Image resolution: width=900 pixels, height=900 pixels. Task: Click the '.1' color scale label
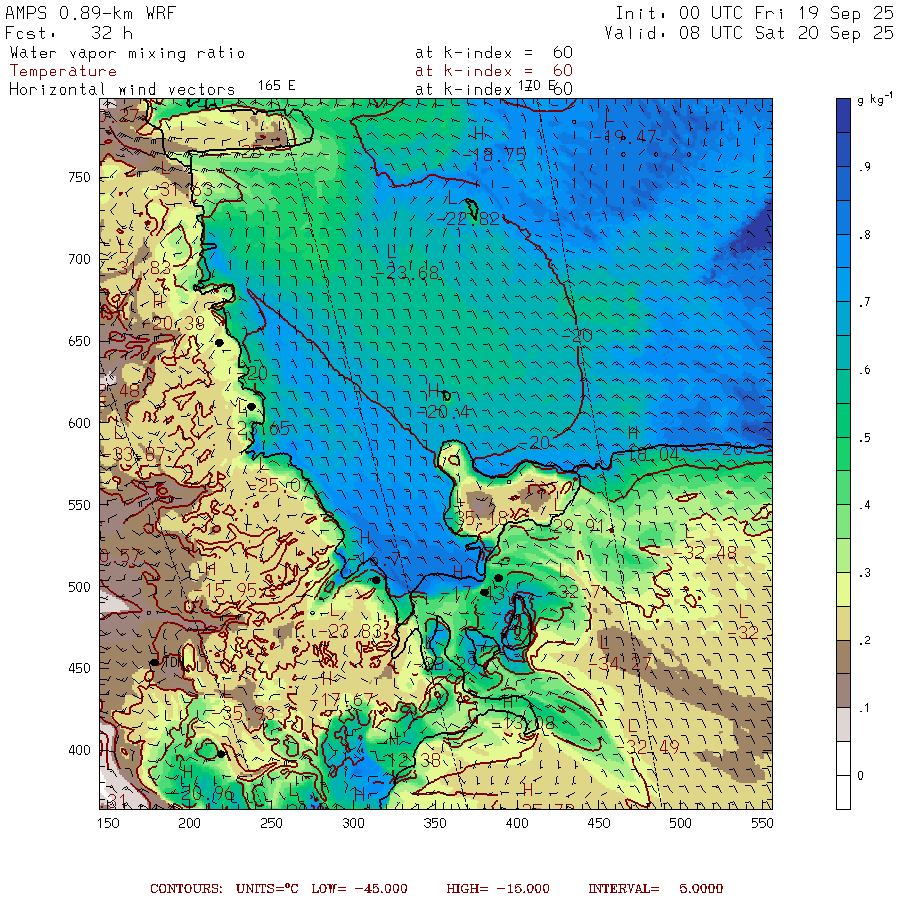864,708
